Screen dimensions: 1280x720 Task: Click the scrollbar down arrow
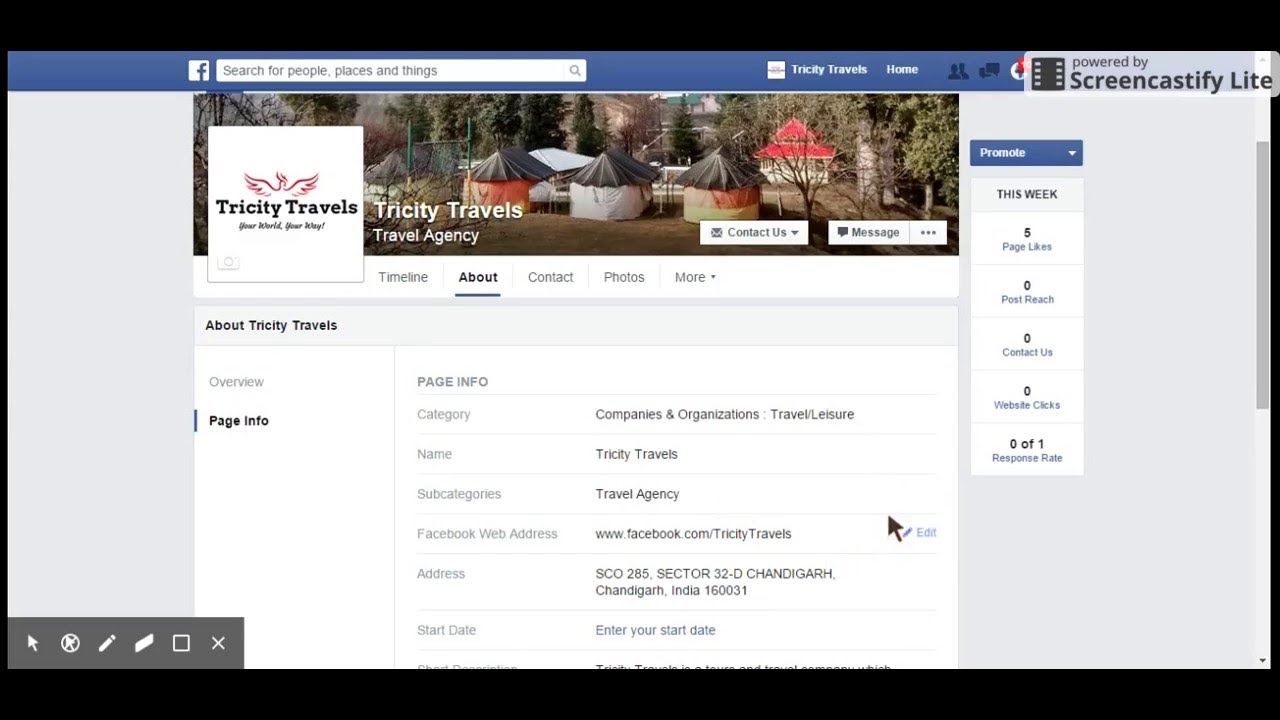[x=1263, y=660]
